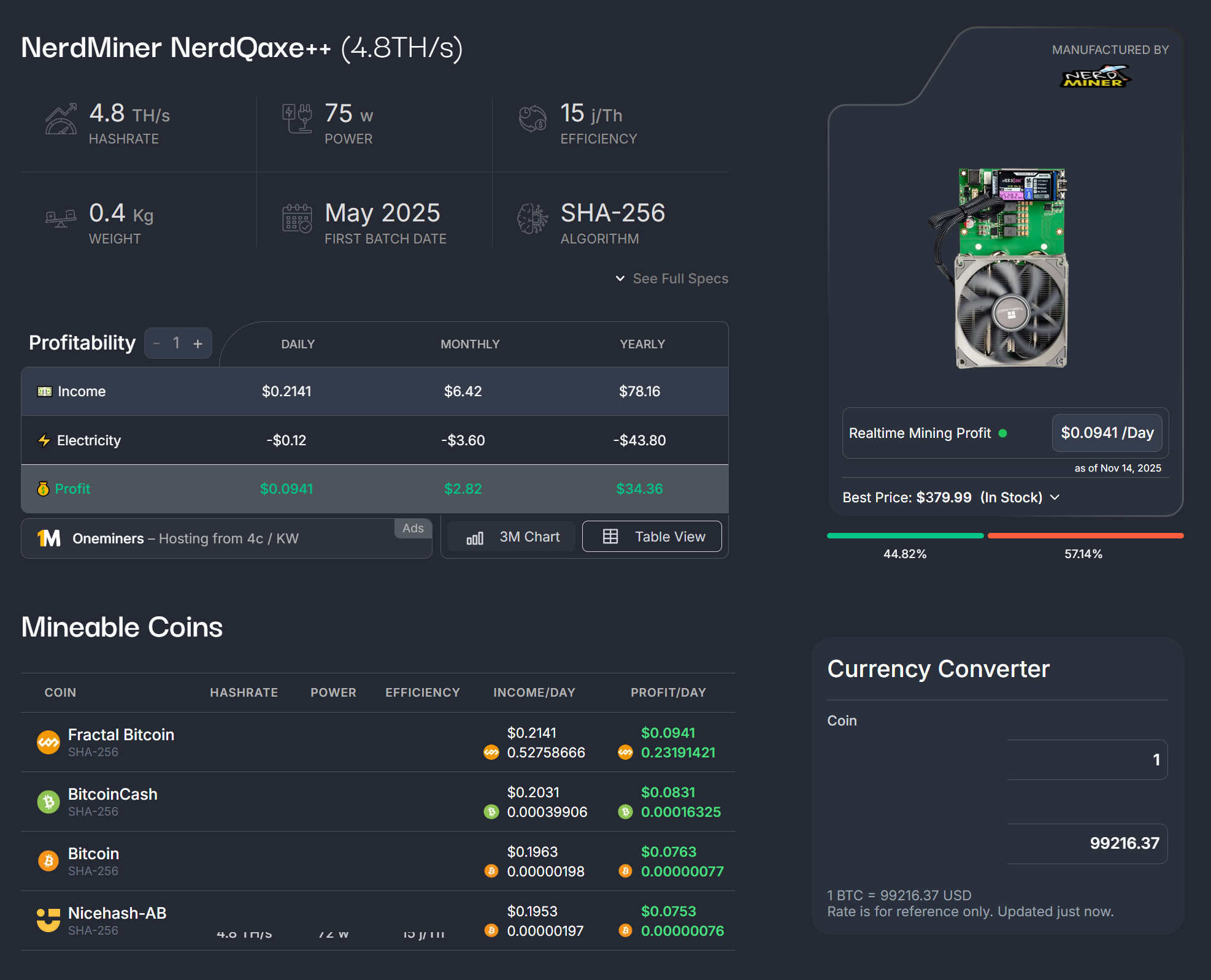Increase miner quantity with plus button
The width and height of the screenshot is (1211, 980).
(198, 343)
